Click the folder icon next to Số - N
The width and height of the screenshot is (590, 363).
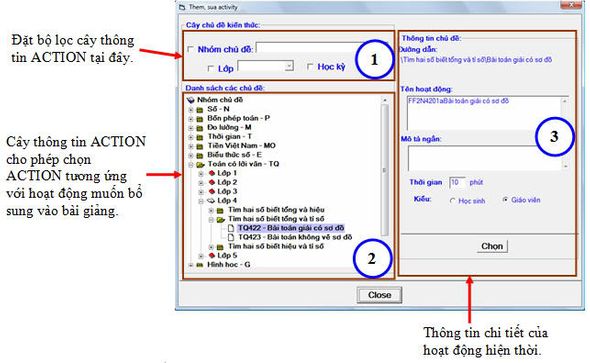tap(200, 109)
